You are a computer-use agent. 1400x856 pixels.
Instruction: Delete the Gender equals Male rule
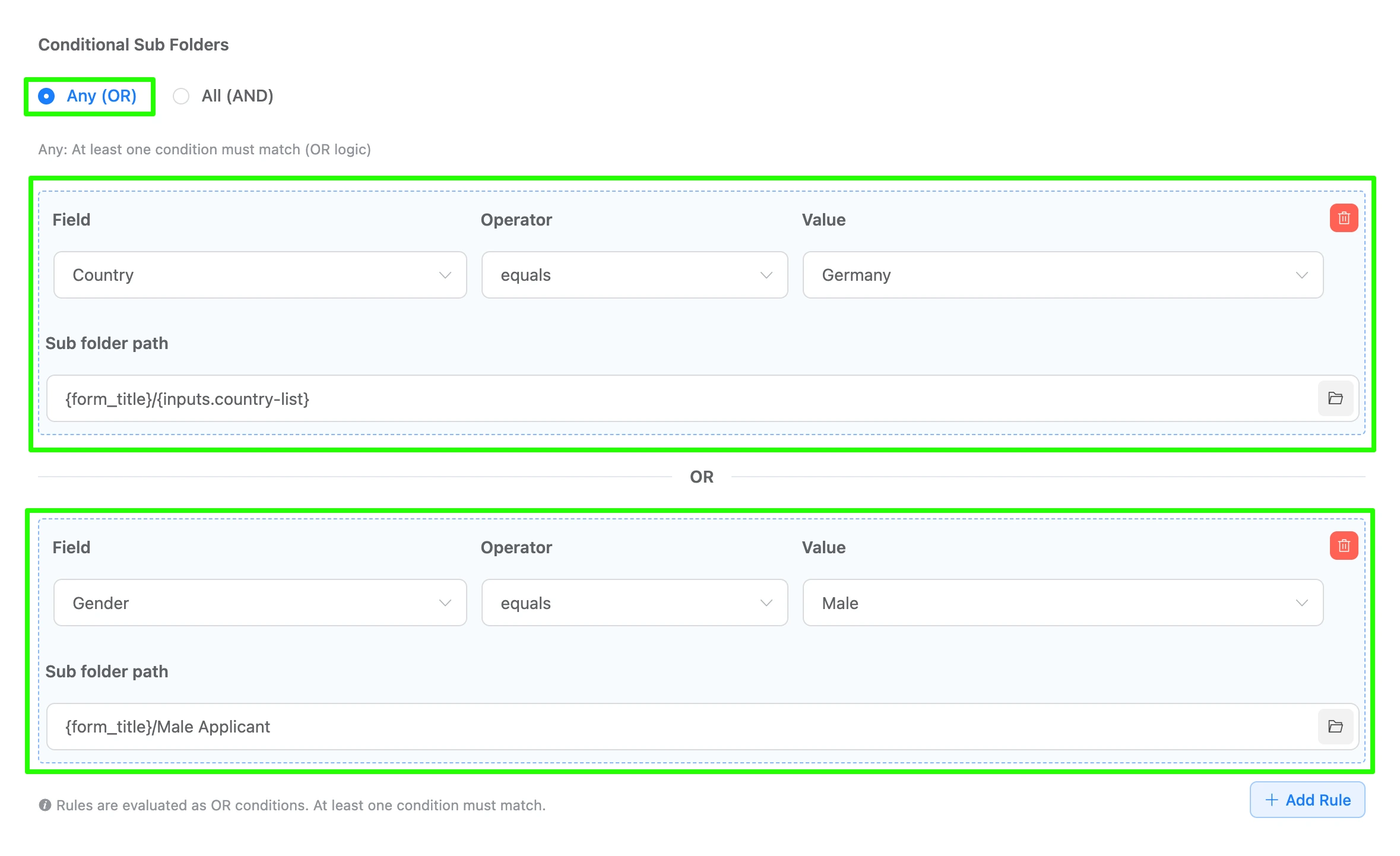click(1344, 546)
